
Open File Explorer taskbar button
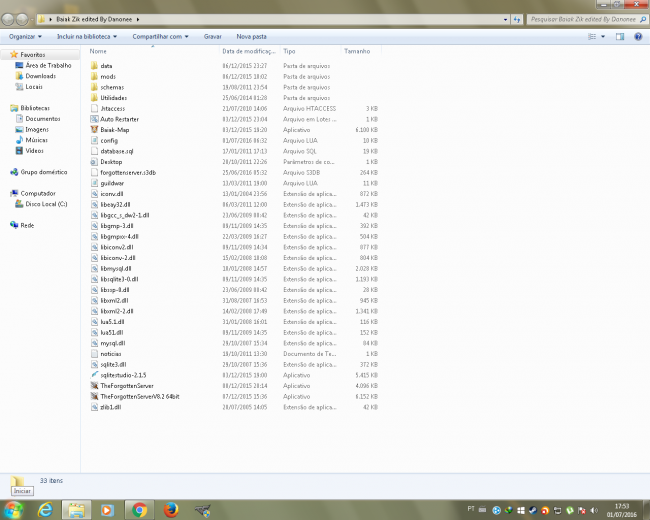[77, 510]
